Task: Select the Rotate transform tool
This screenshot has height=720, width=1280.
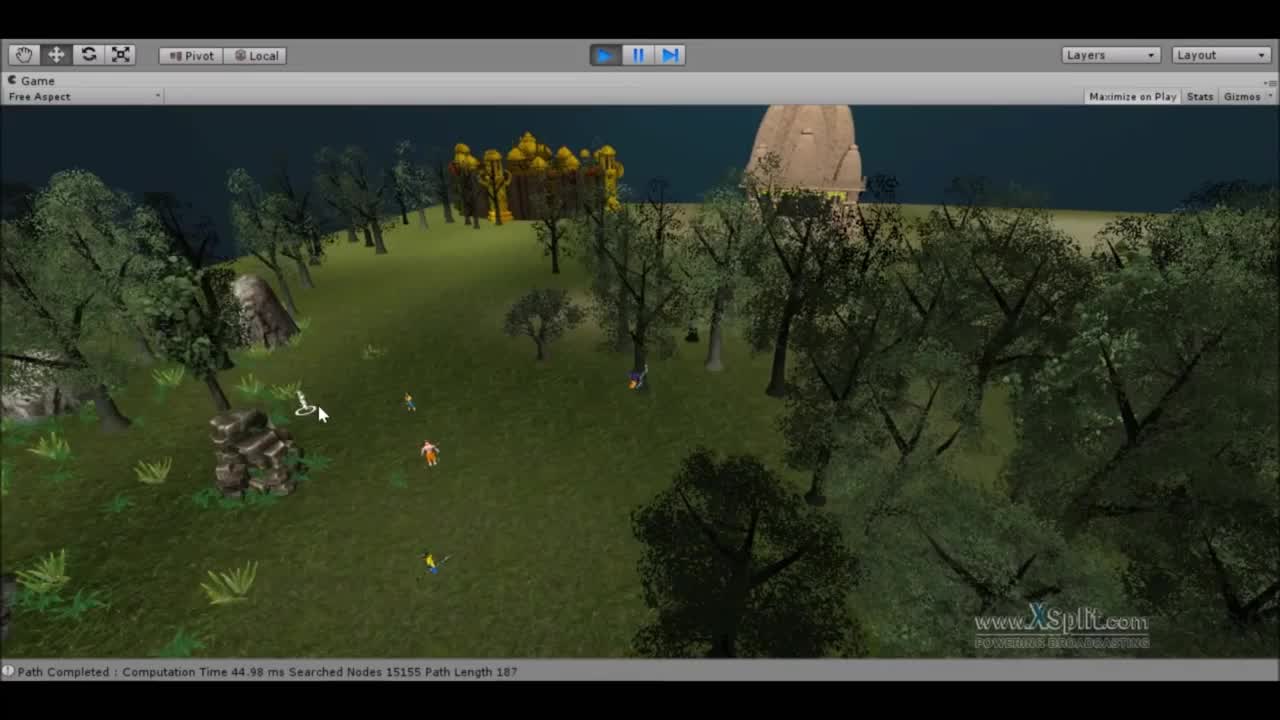Action: 88,54
